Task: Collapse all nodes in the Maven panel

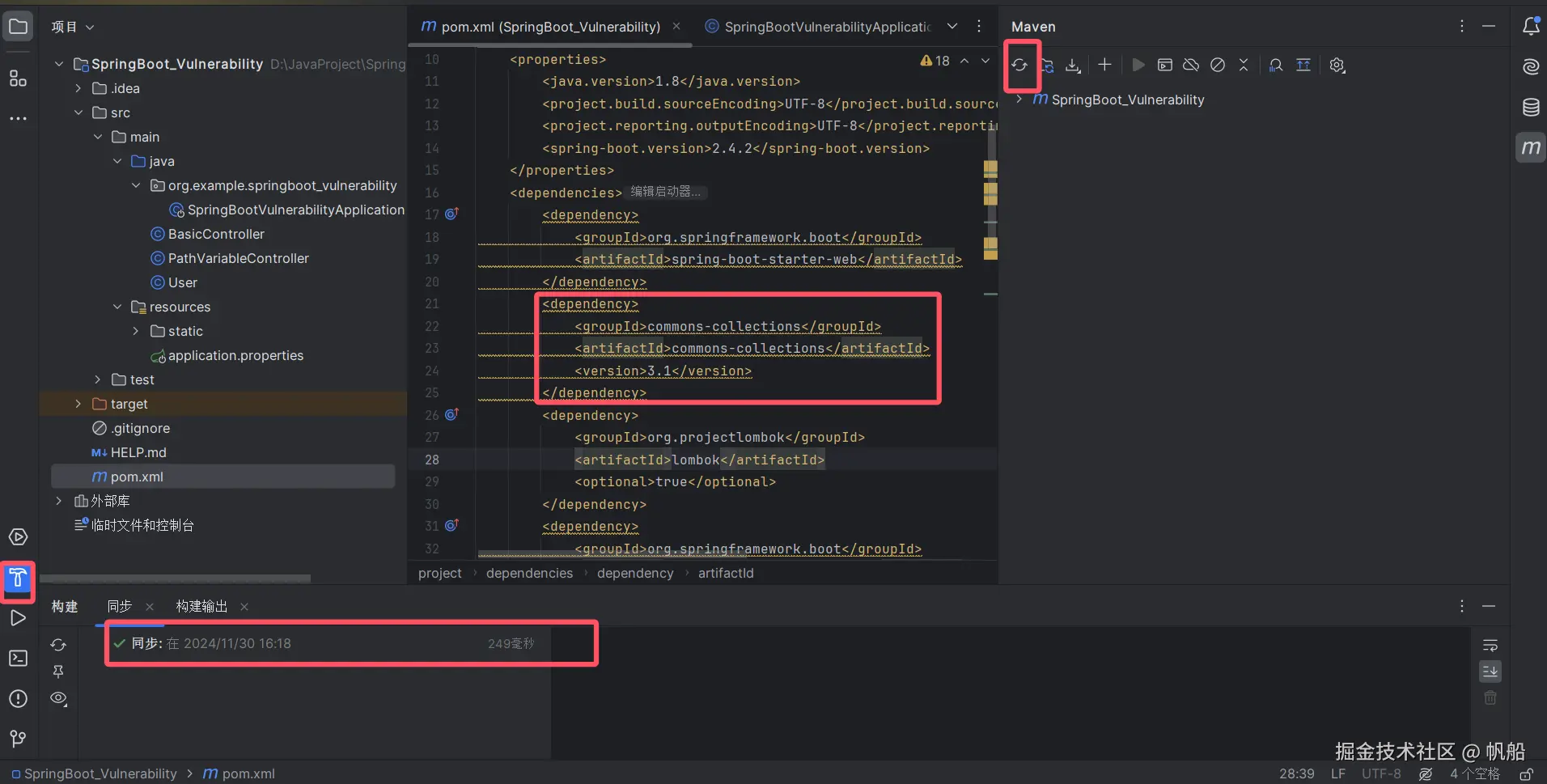Action: click(x=1244, y=65)
